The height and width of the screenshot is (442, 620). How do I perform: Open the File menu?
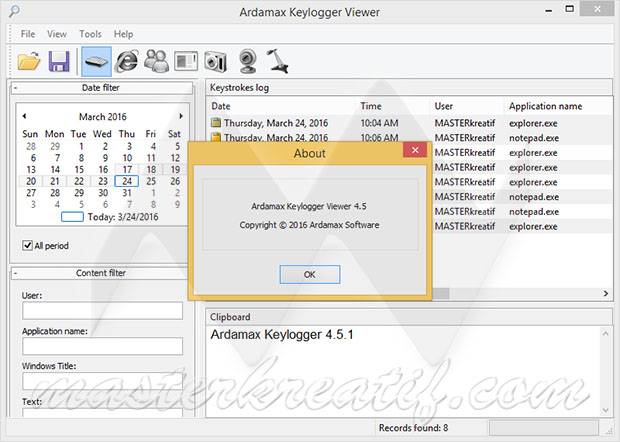(28, 34)
